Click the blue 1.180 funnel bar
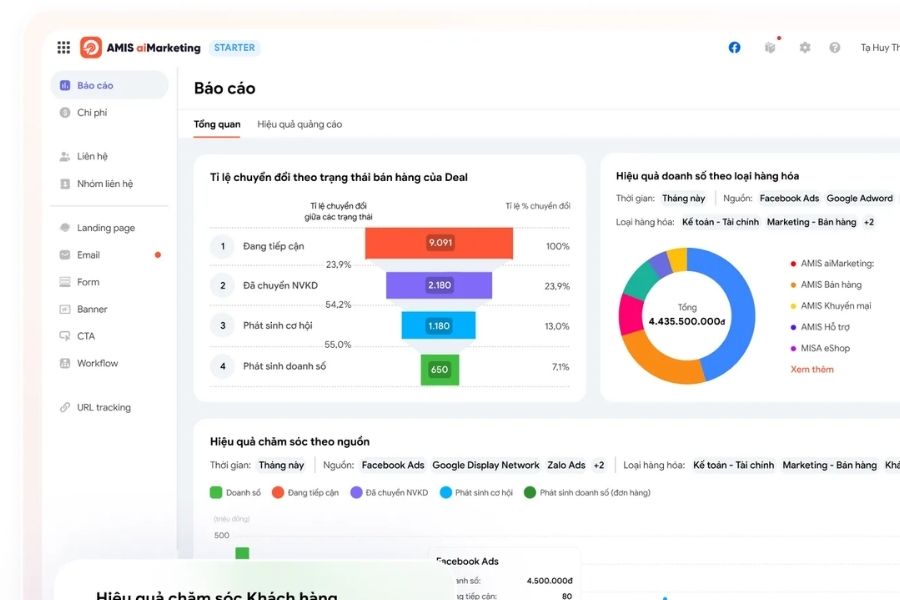 pos(439,326)
